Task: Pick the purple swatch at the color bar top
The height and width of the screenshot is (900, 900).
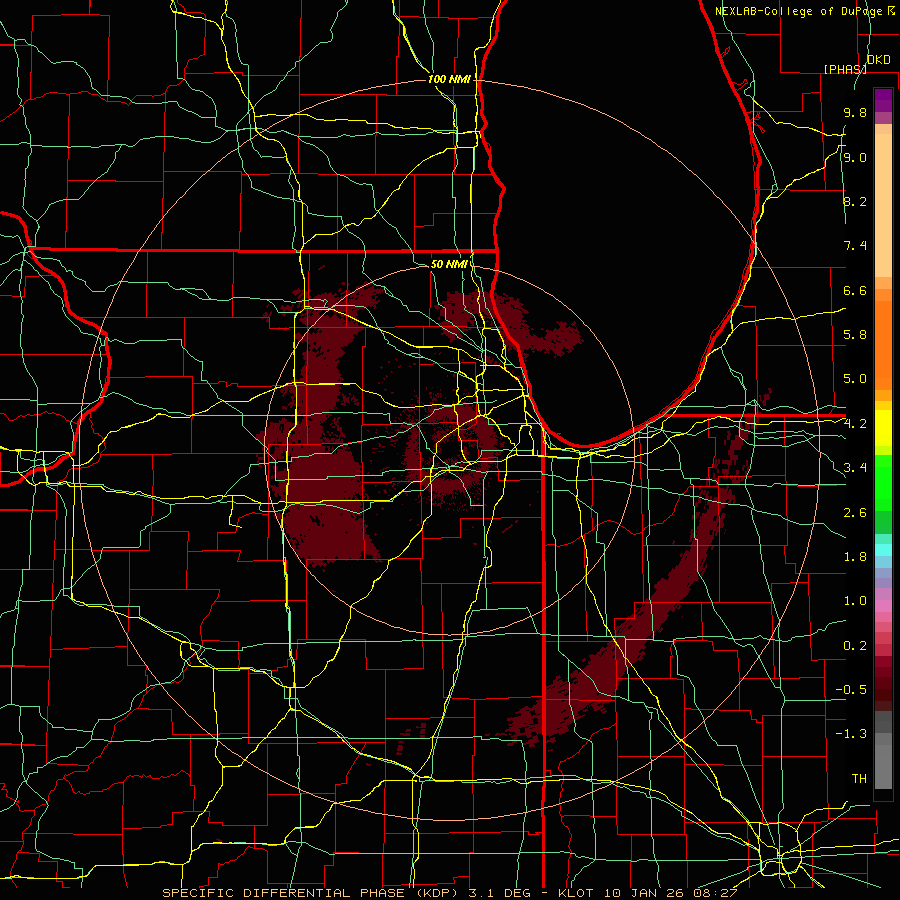Action: coord(883,100)
